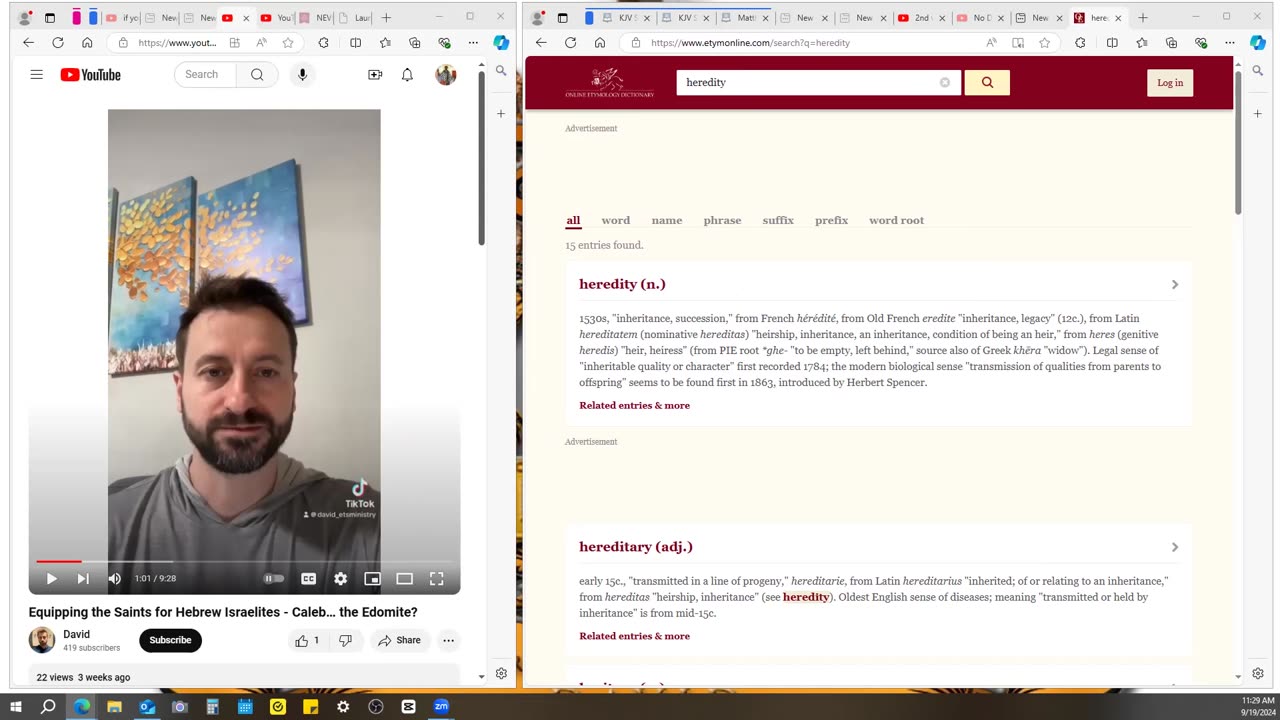Click the YouTube logo
Image resolution: width=1280 pixels, height=720 pixels.
coord(90,75)
